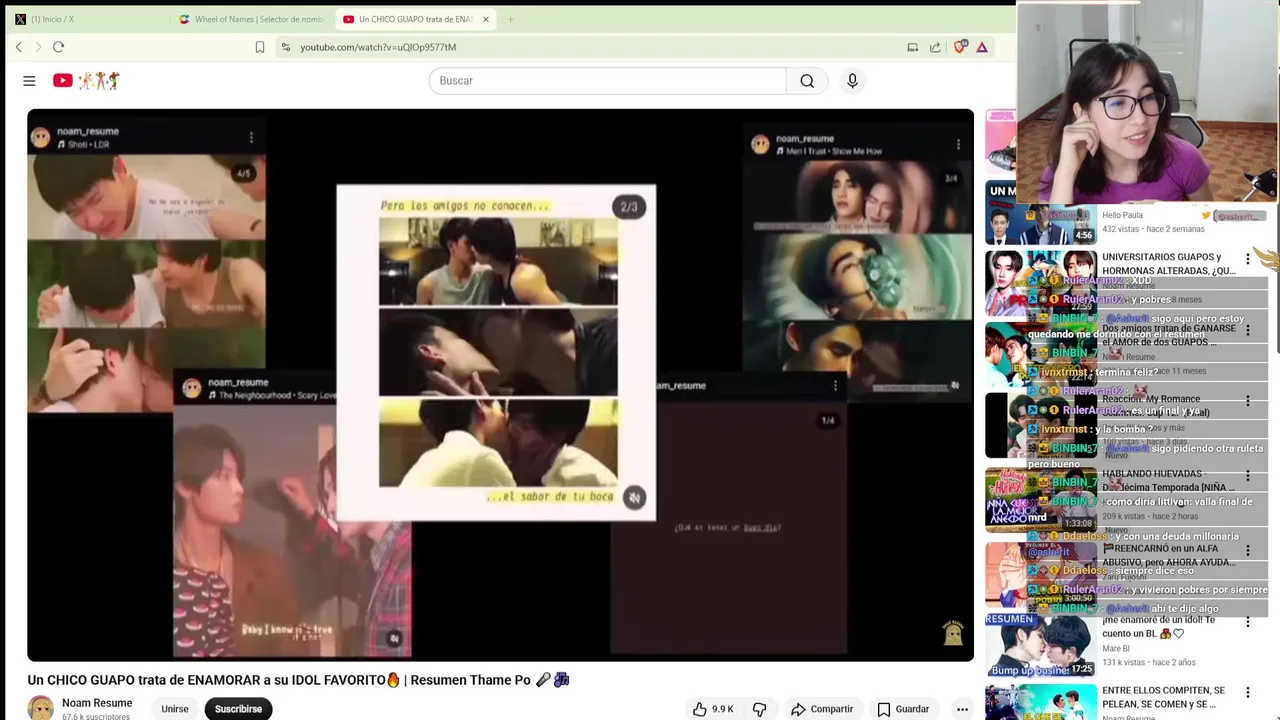The image size is (1280, 720).
Task: Share the video with Compartir
Action: [x=822, y=709]
